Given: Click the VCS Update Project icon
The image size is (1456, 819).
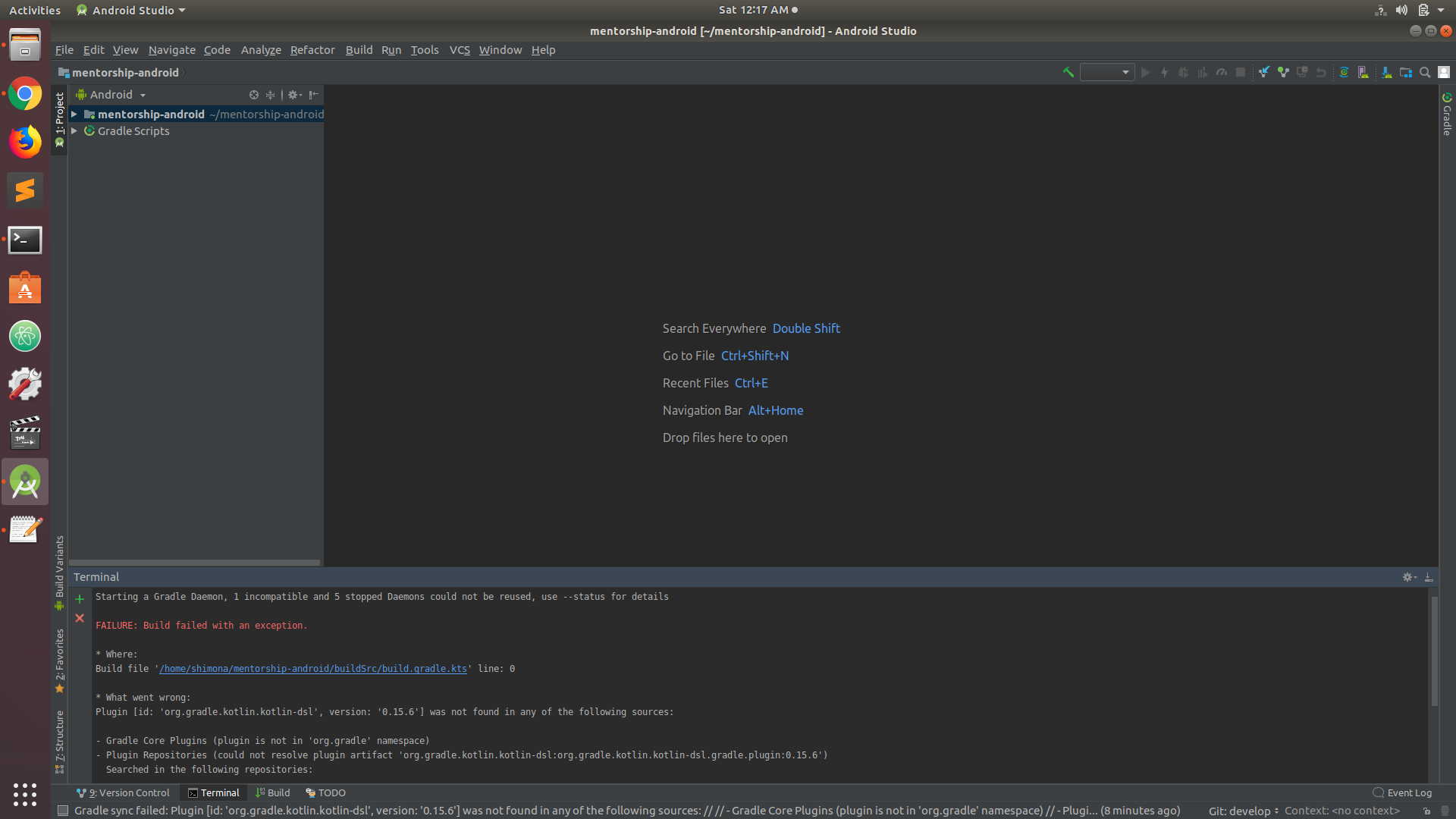Looking at the screenshot, I should pyautogui.click(x=1264, y=73).
